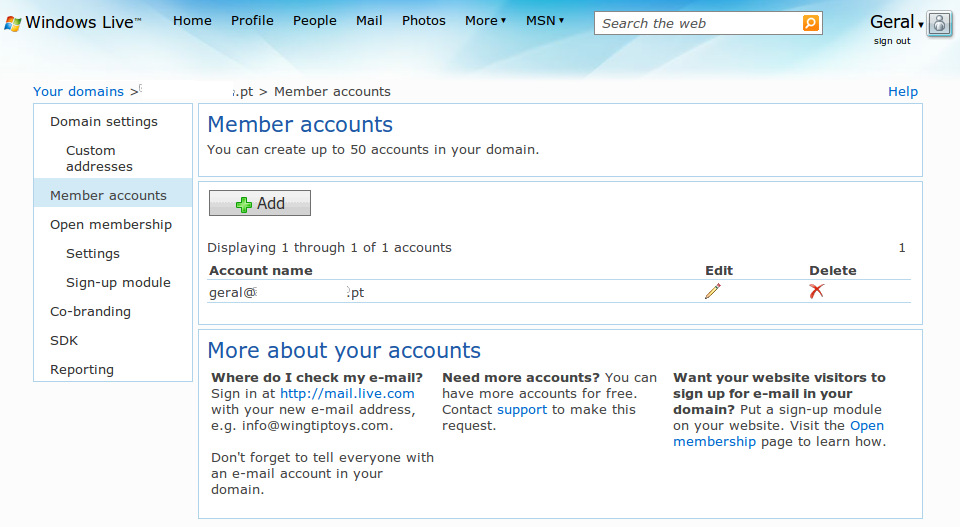
Task: Click the support link
Action: [x=522, y=409]
